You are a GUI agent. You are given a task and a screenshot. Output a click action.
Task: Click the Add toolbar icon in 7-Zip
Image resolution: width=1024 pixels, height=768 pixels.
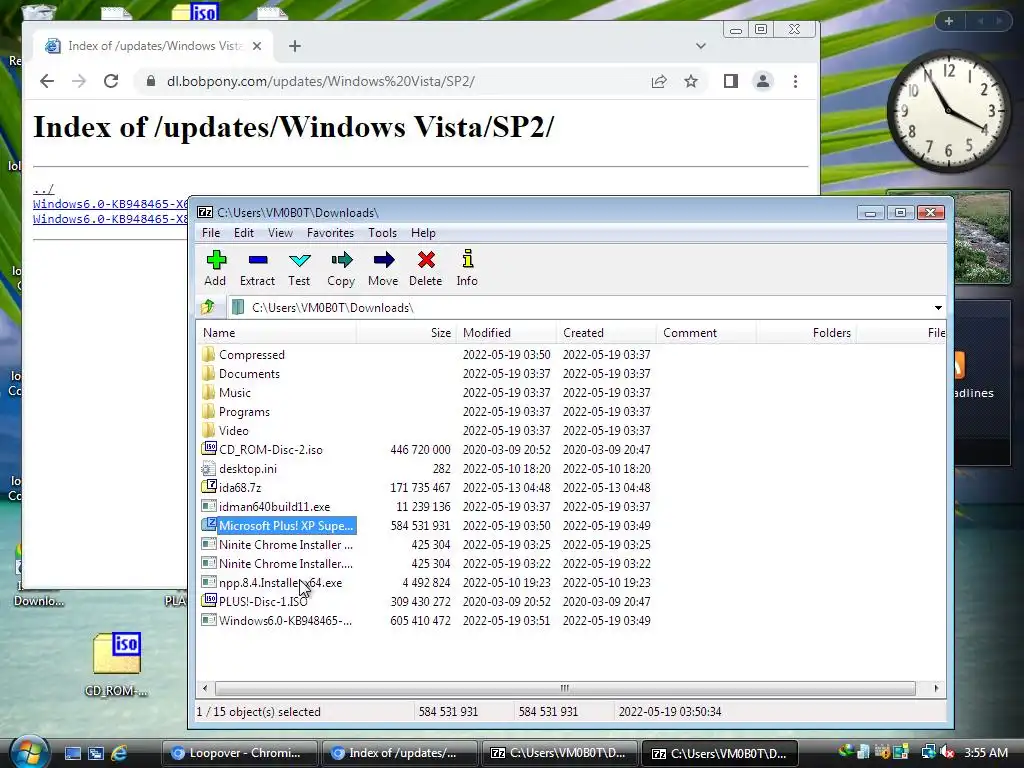pyautogui.click(x=215, y=268)
